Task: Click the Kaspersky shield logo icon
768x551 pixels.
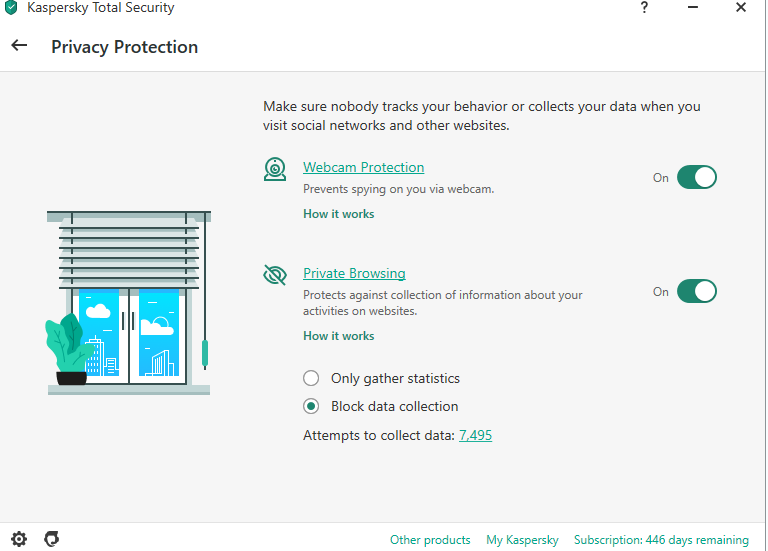Action: pos(11,8)
